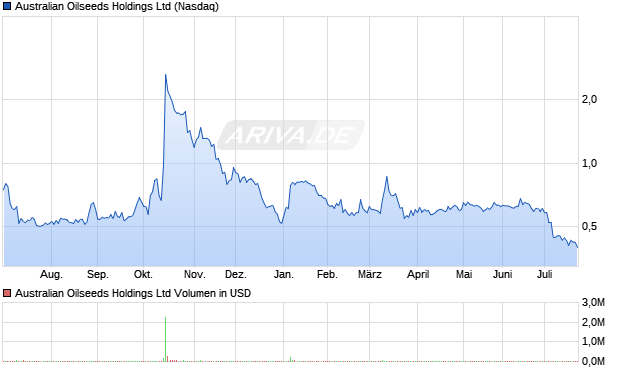This screenshot has width=620, height=371.
Task: Click the 'Sep.' month label
Action: click(98, 274)
